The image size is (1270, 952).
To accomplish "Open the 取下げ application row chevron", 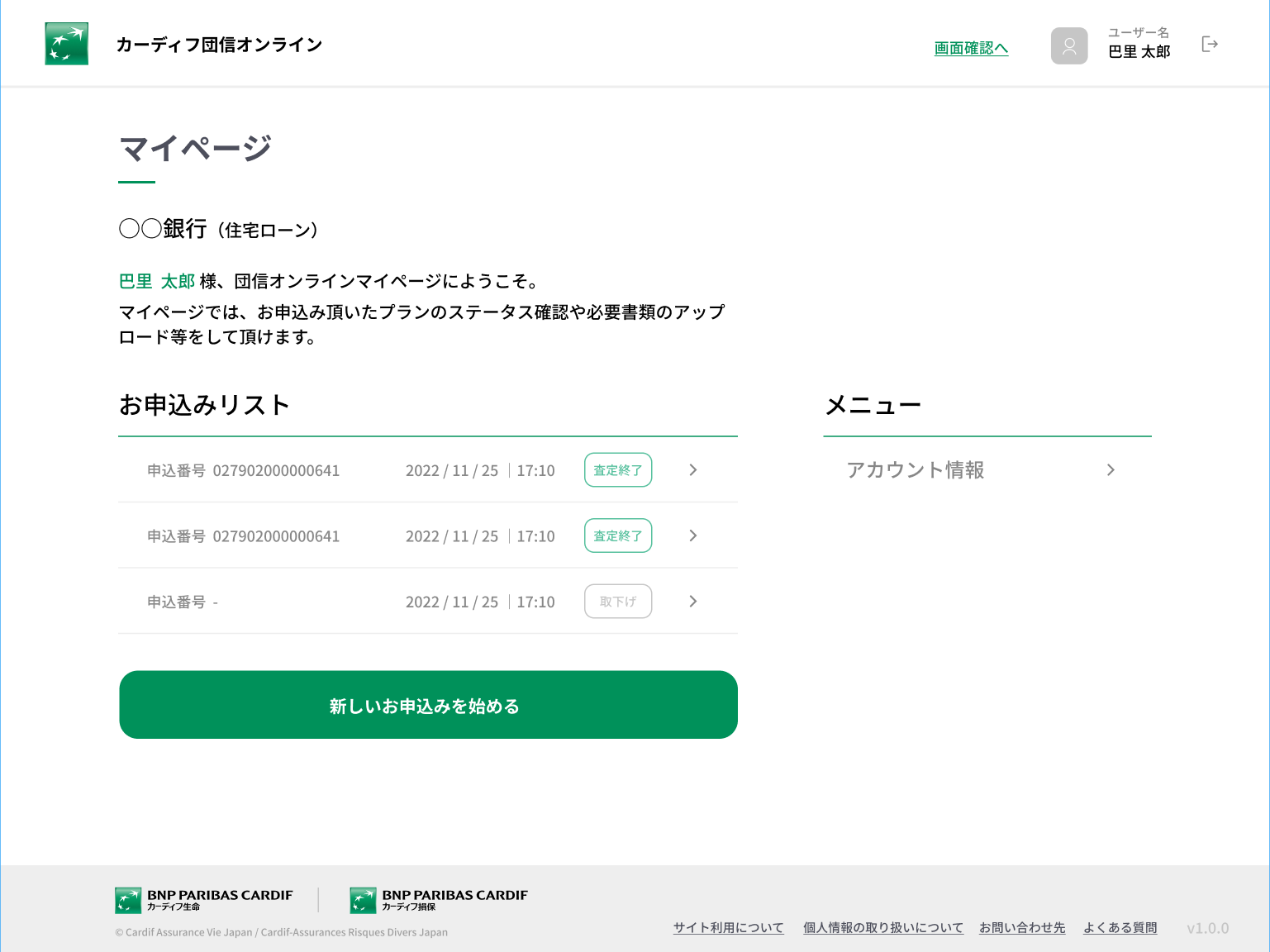I will (693, 602).
